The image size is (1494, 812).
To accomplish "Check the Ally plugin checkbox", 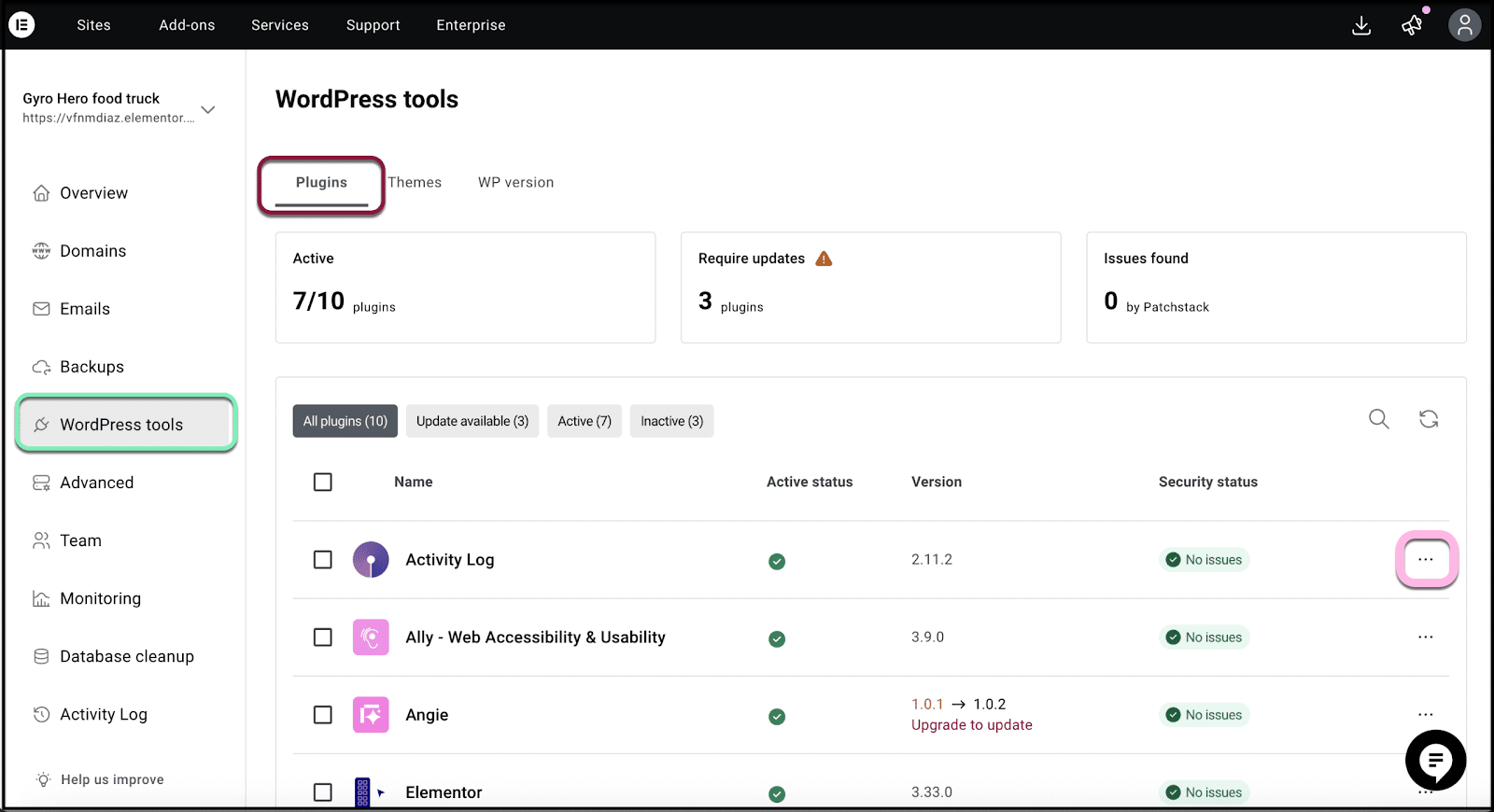I will [323, 637].
